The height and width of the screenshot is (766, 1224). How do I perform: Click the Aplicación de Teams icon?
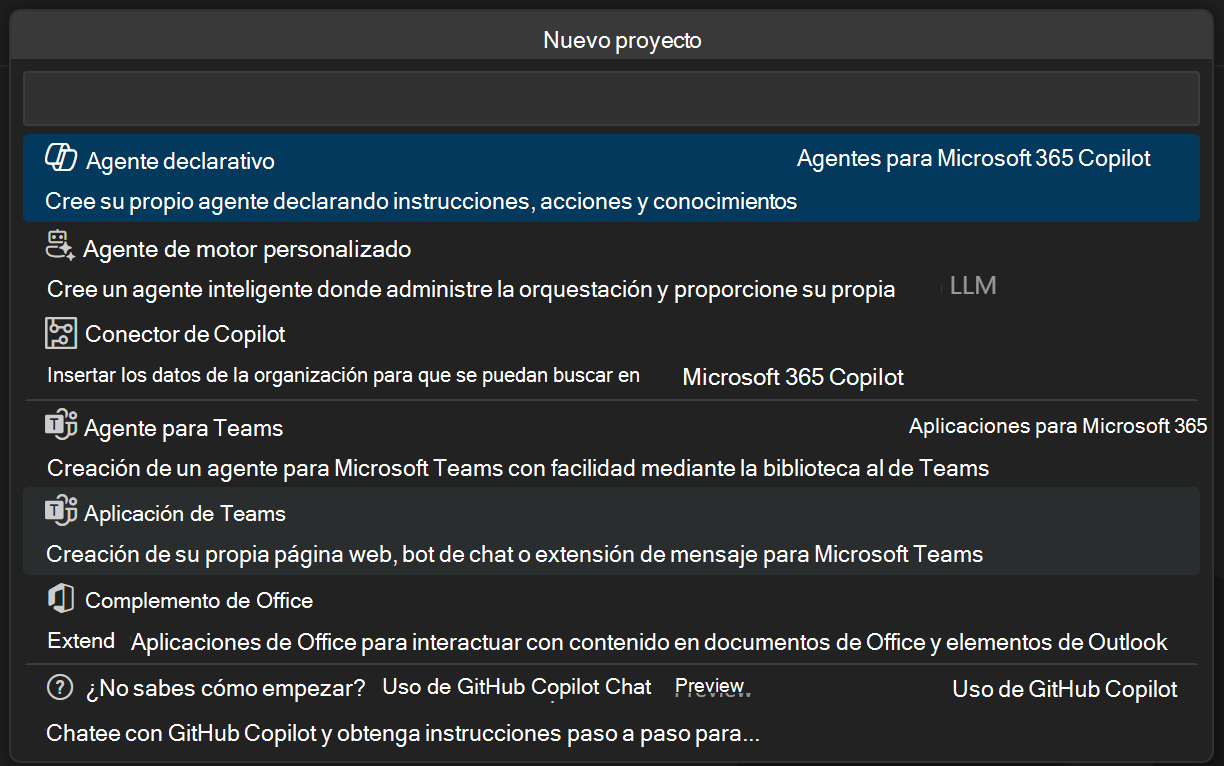tap(61, 512)
